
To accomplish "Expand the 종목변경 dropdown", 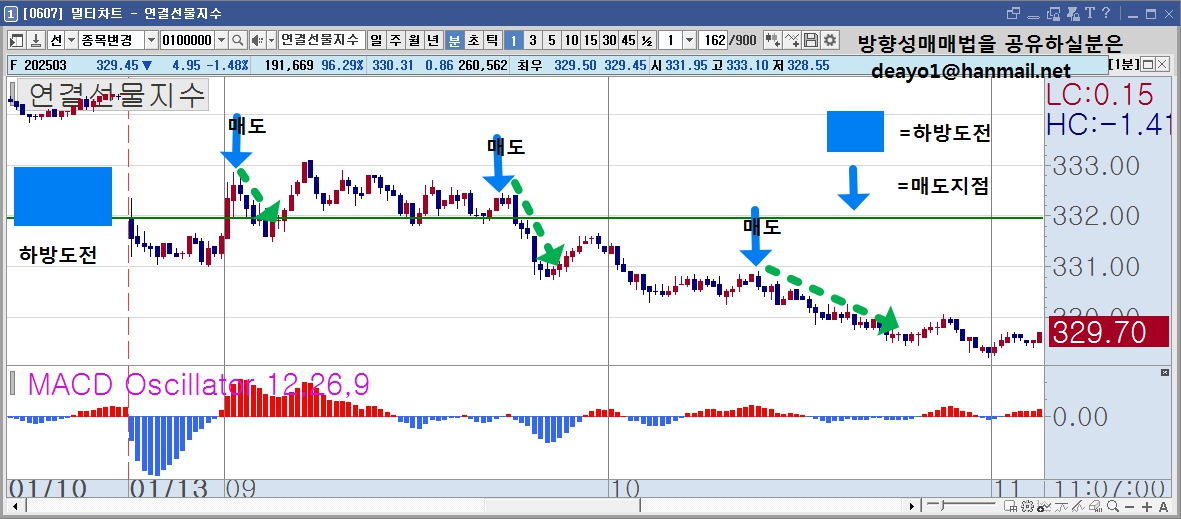I will (151, 40).
